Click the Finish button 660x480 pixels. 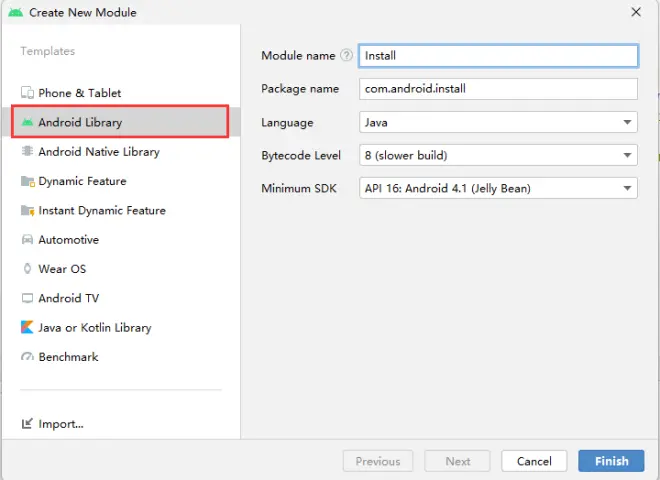coord(611,461)
